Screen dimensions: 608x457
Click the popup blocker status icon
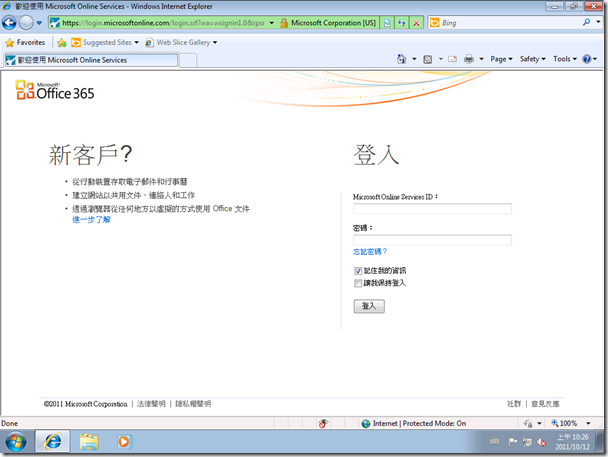(x=323, y=423)
